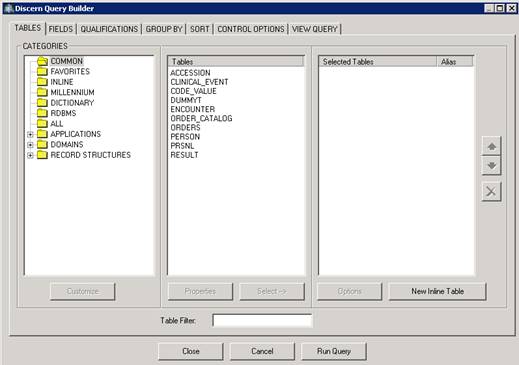This screenshot has width=519, height=365.
Task: Click the Properties button
Action: (200, 291)
